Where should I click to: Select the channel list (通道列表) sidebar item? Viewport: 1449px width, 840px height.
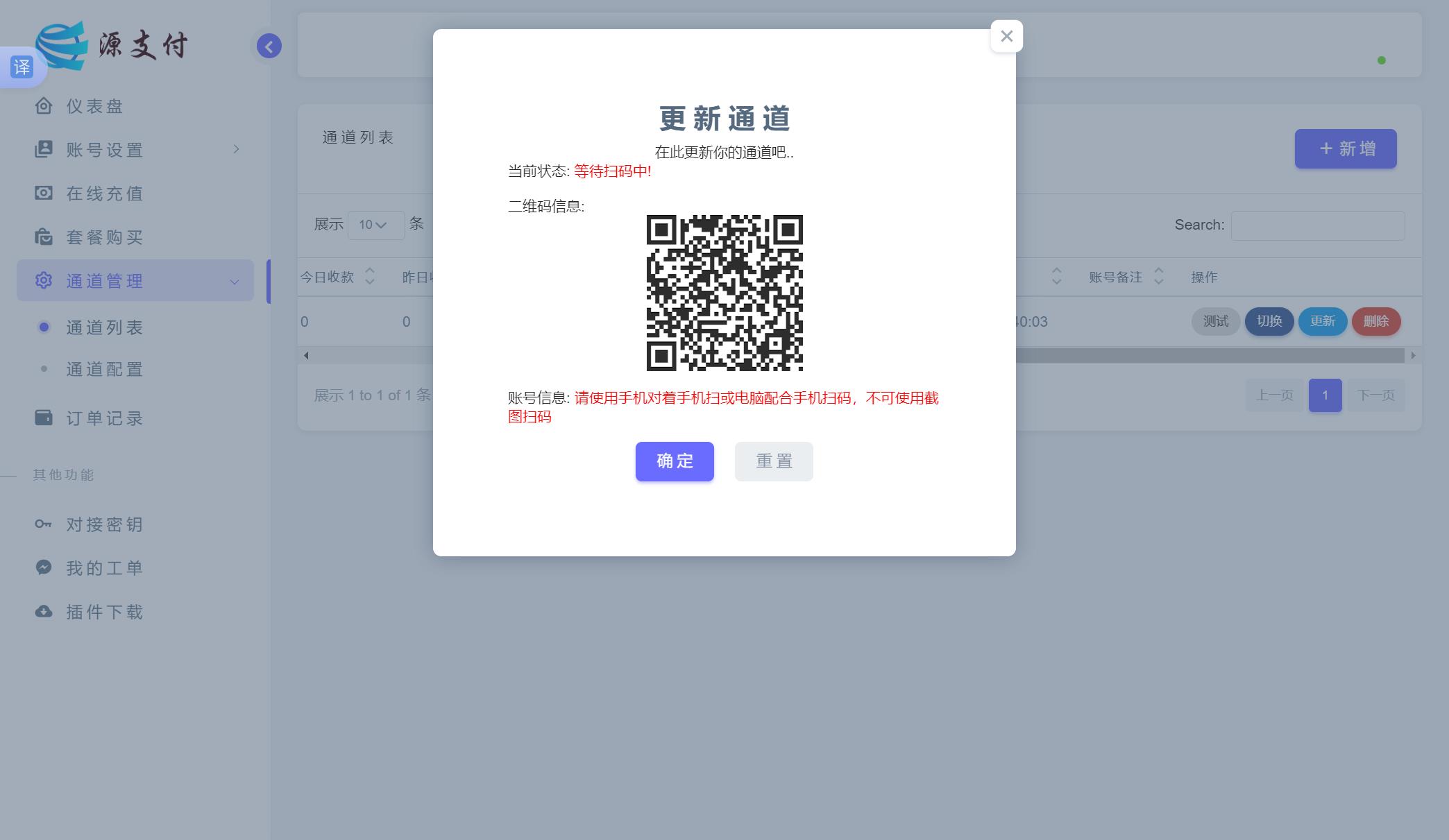tap(104, 327)
